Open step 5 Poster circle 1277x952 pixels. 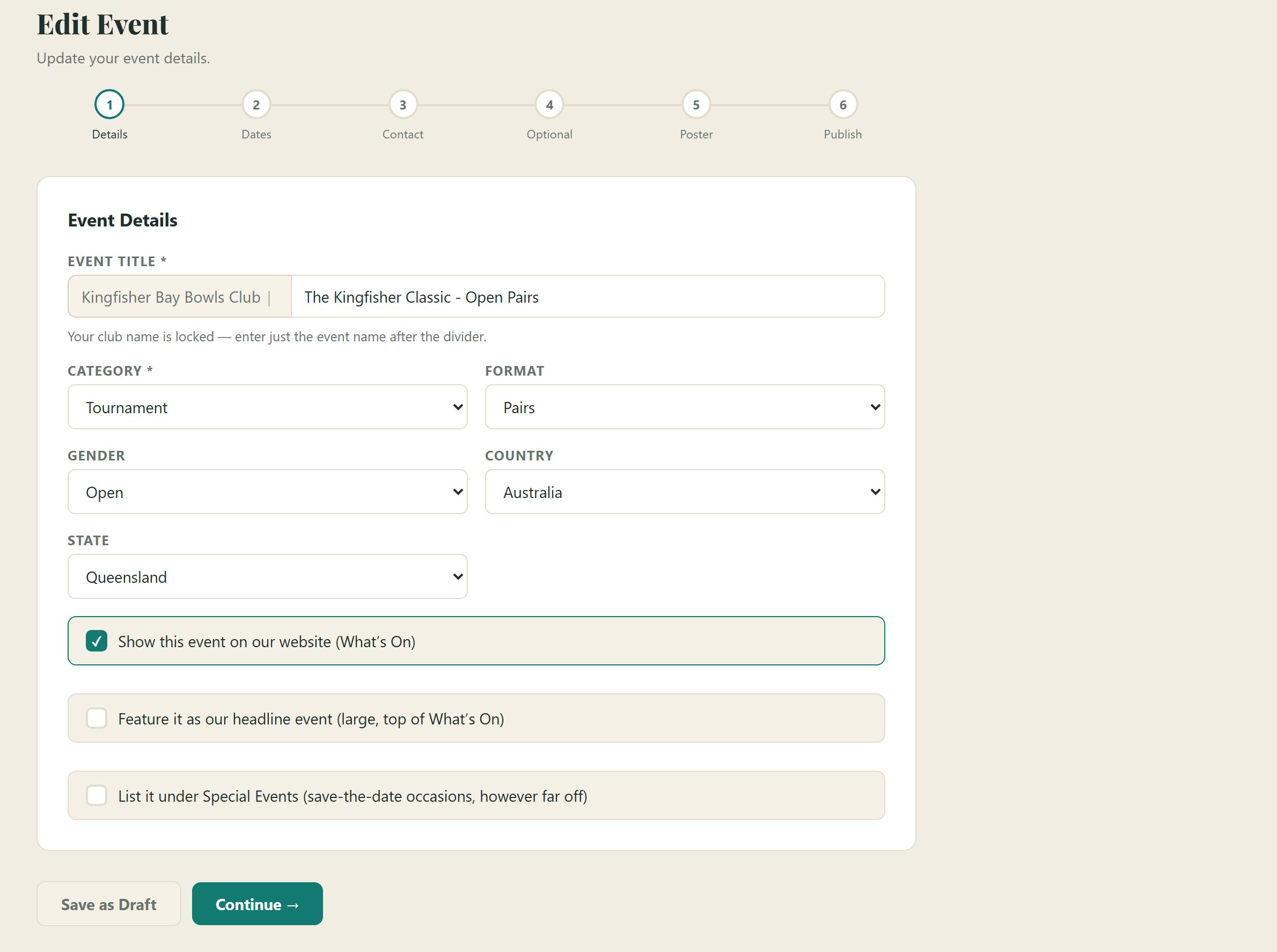pyautogui.click(x=696, y=105)
